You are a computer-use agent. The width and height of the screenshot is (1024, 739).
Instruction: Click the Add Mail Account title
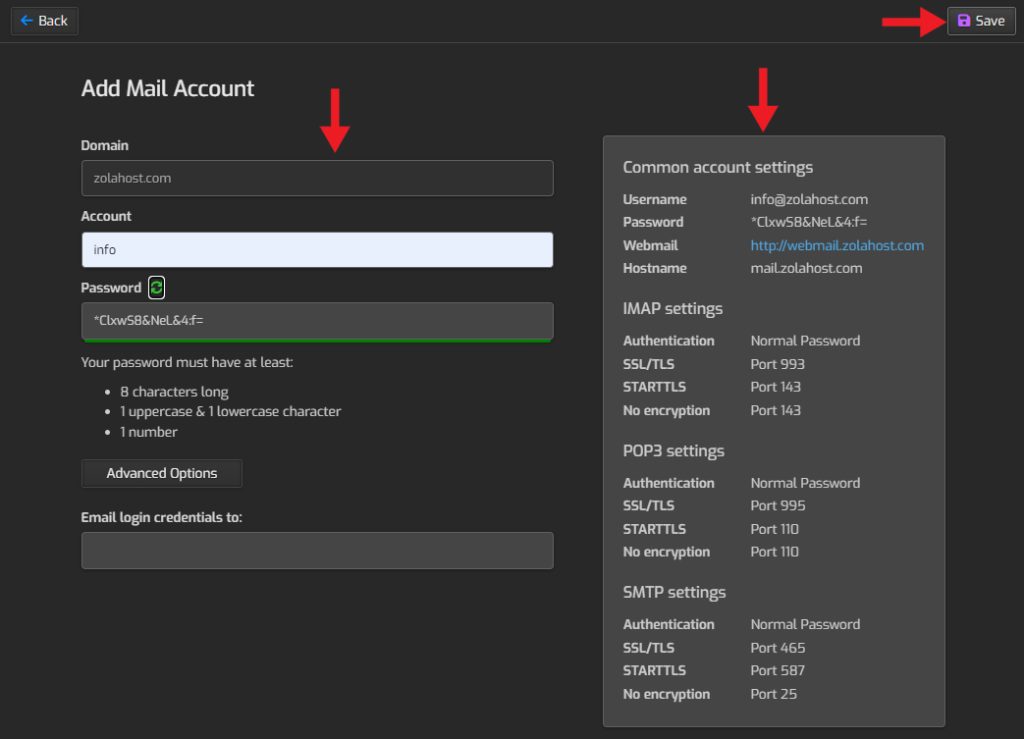click(167, 88)
